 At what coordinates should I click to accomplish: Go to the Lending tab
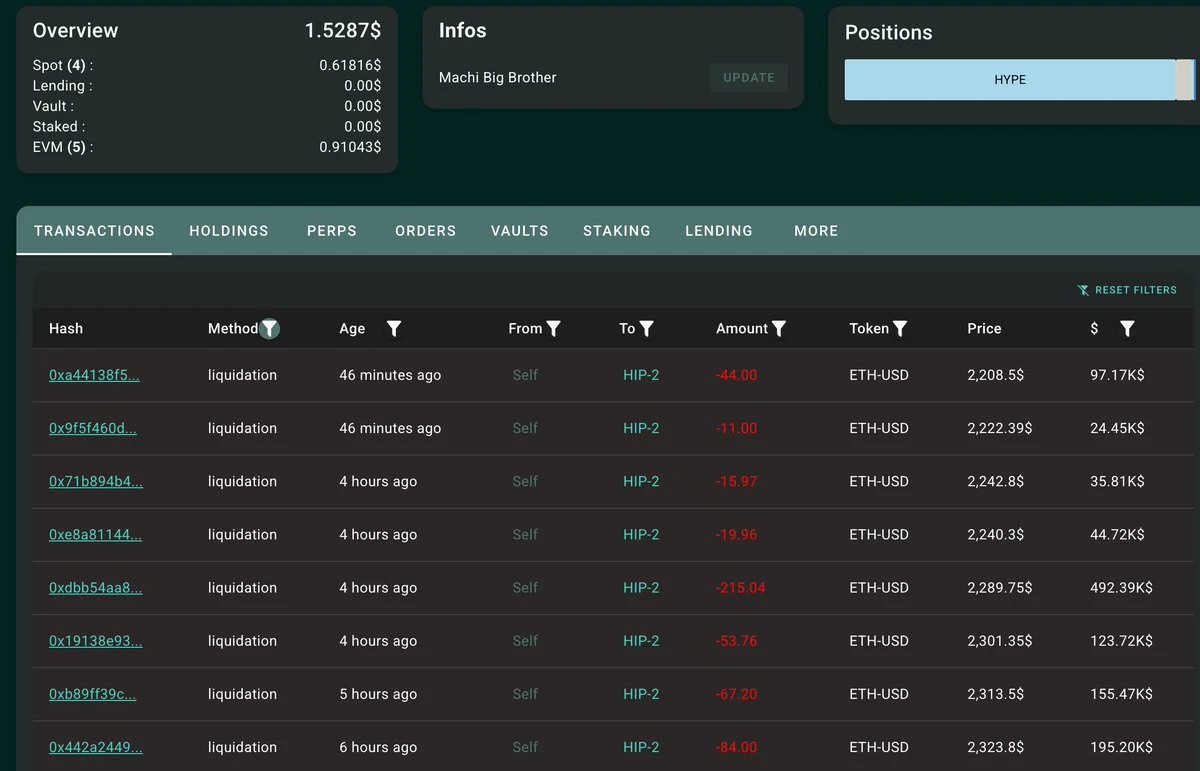tap(719, 231)
